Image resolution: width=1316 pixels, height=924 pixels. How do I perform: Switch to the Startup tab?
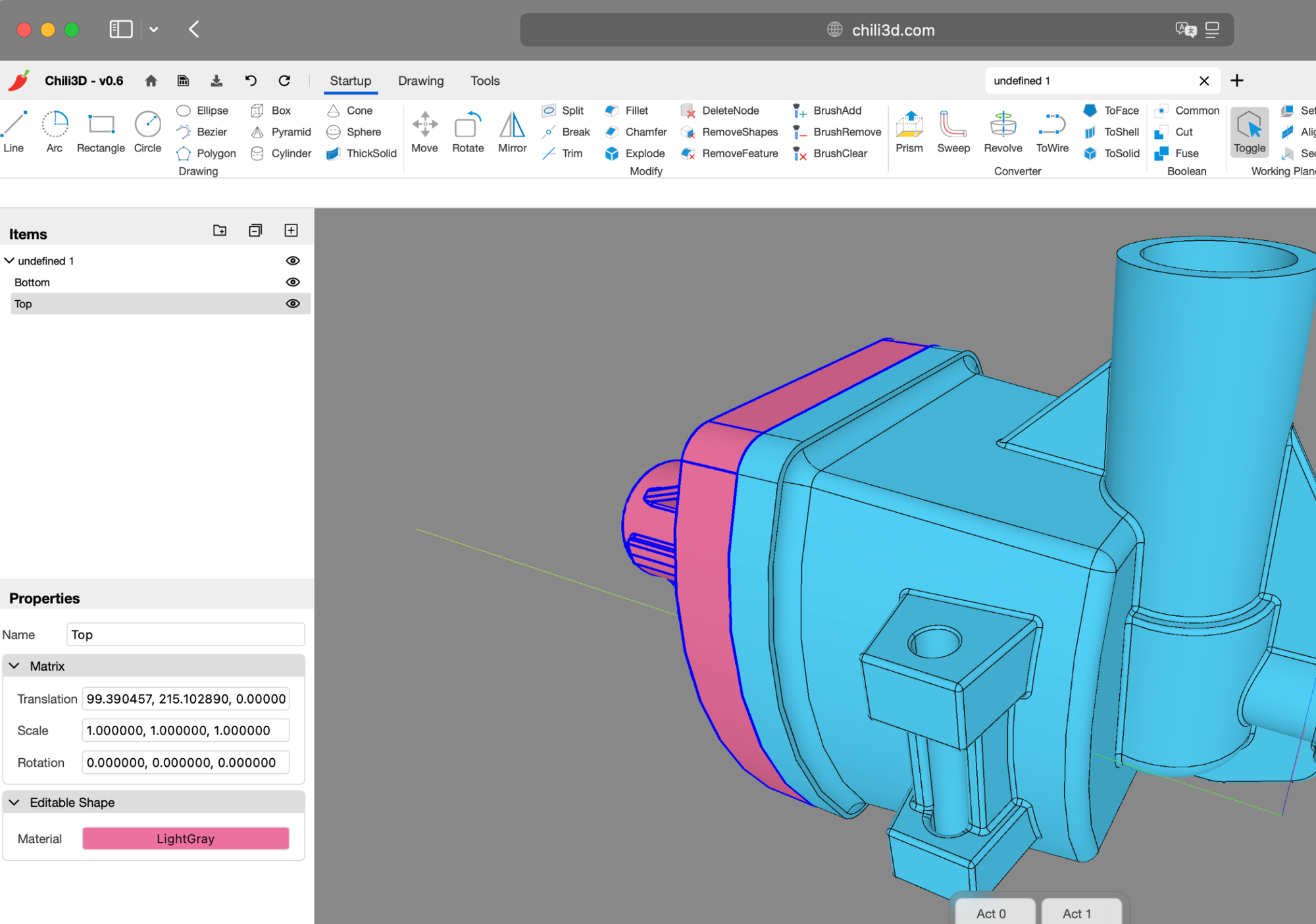pos(350,81)
